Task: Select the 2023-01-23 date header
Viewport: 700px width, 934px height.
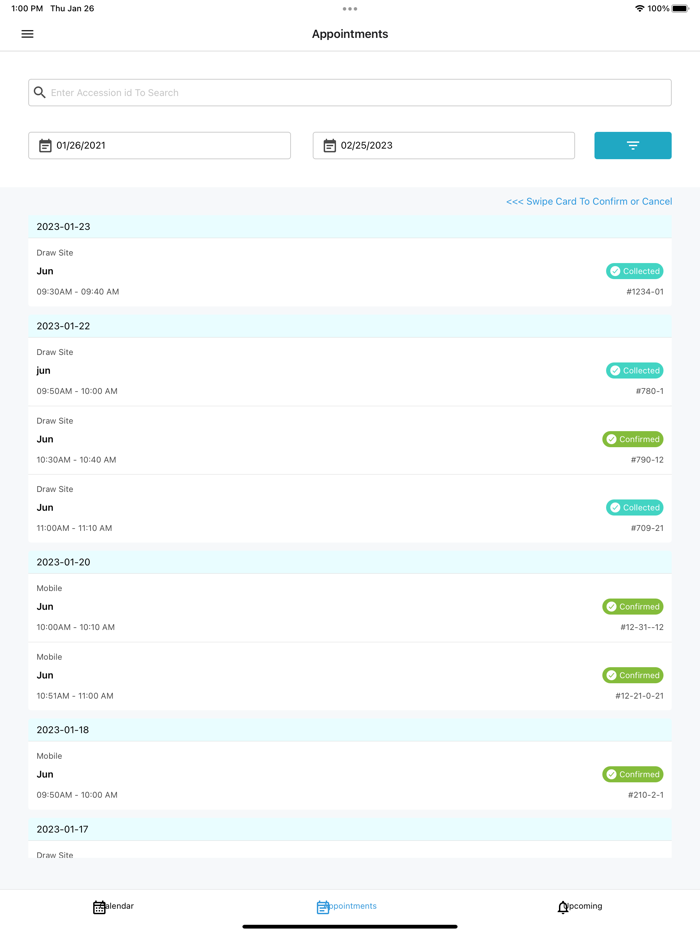Action: coord(350,226)
